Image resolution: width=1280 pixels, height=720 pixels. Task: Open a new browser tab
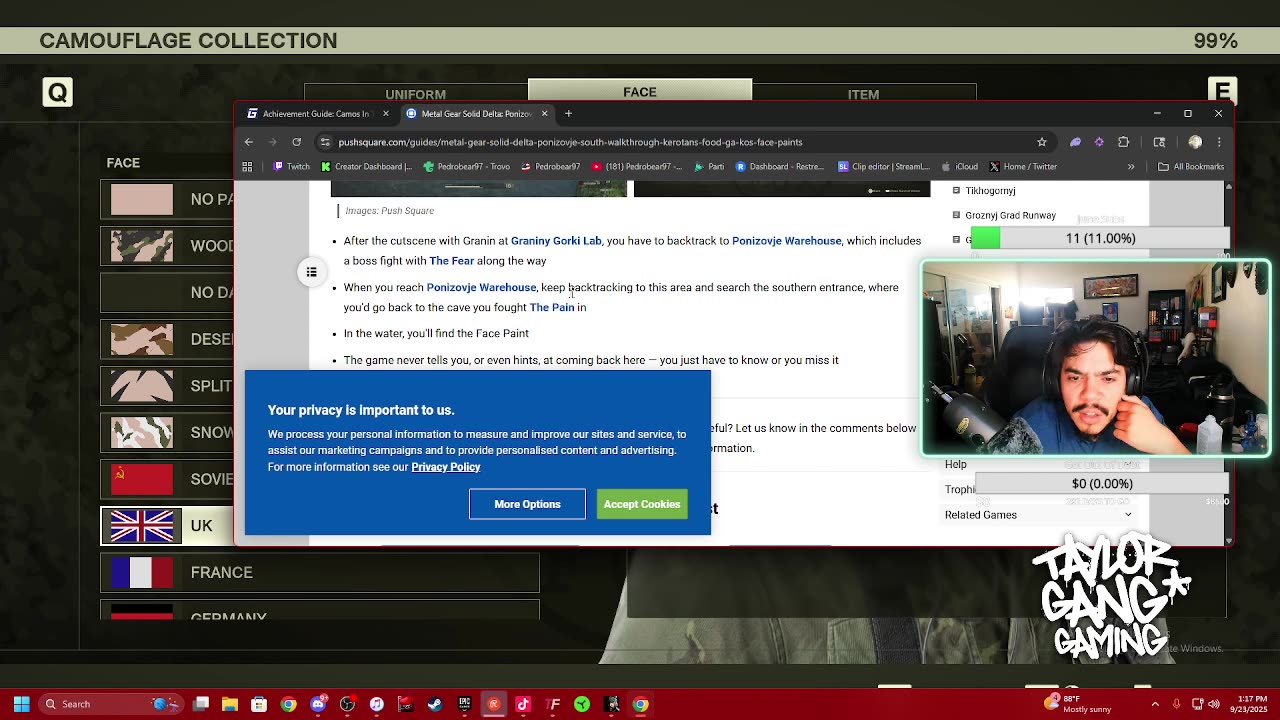568,114
